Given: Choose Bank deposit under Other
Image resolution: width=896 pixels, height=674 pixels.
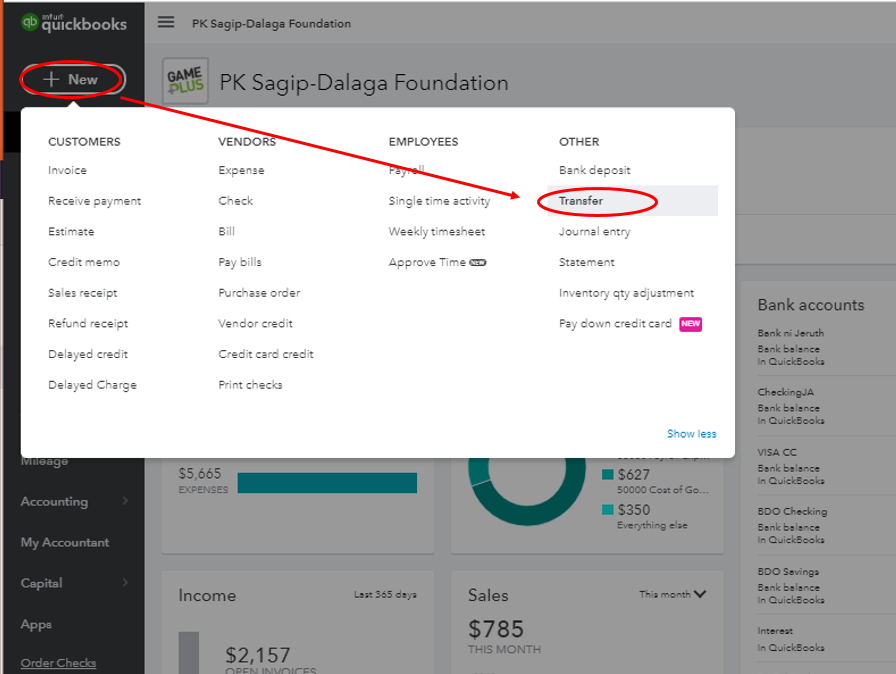Looking at the screenshot, I should pyautogui.click(x=594, y=170).
